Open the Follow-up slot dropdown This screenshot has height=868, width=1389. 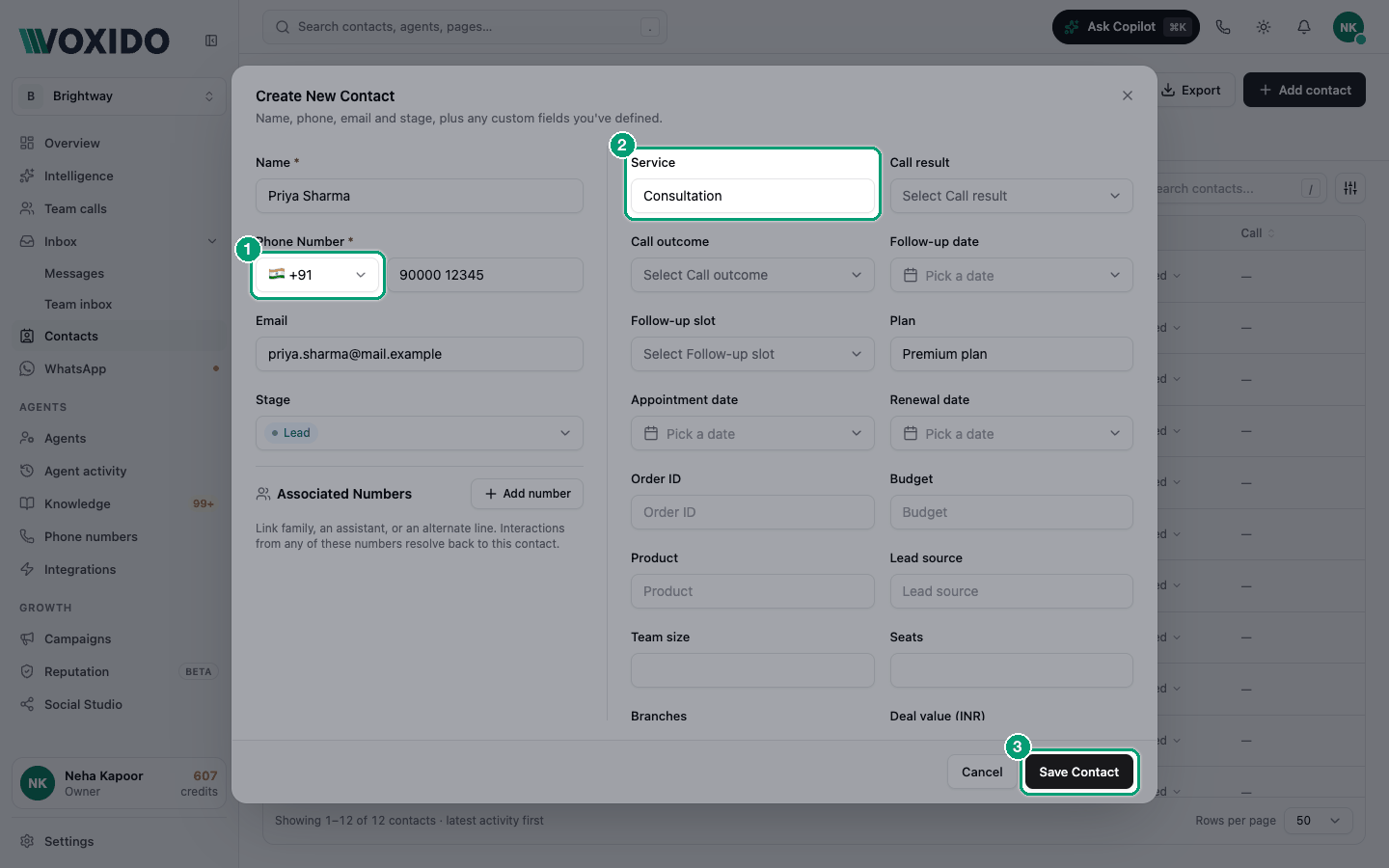(x=752, y=354)
